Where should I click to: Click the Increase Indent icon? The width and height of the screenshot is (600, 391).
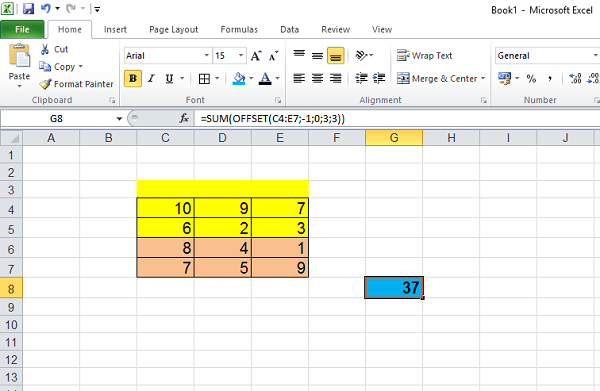click(379, 78)
